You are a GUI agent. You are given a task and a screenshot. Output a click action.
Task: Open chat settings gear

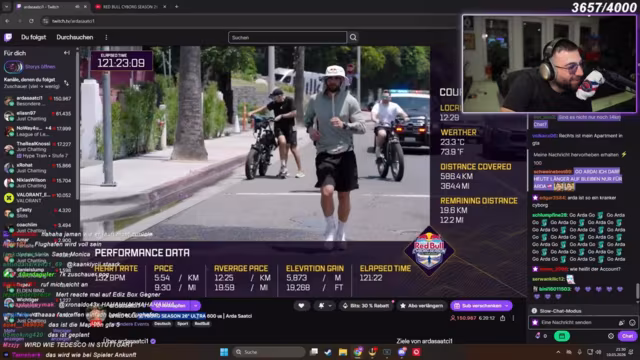pos(611,336)
